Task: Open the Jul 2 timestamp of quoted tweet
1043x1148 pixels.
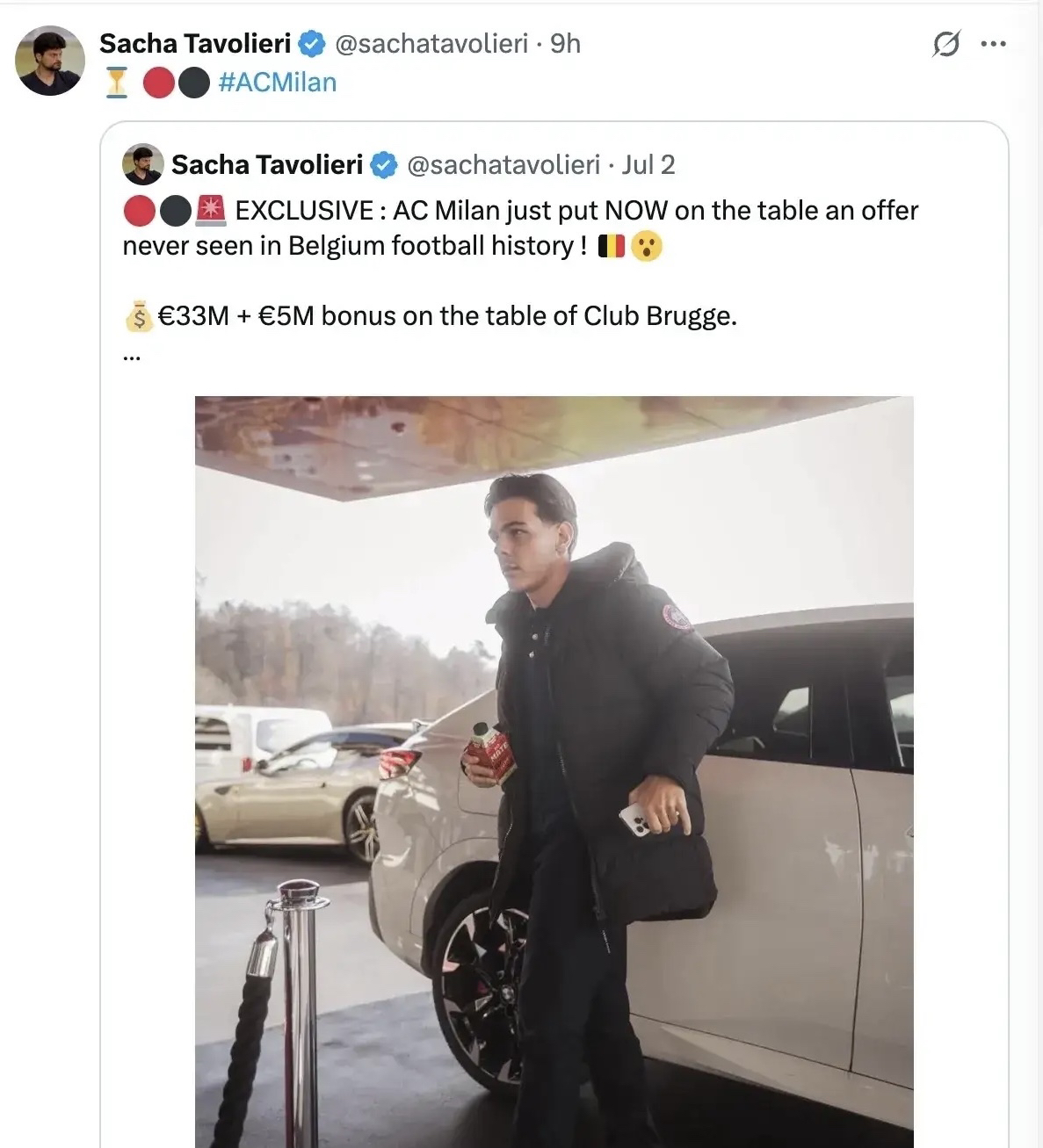Action: [x=648, y=164]
